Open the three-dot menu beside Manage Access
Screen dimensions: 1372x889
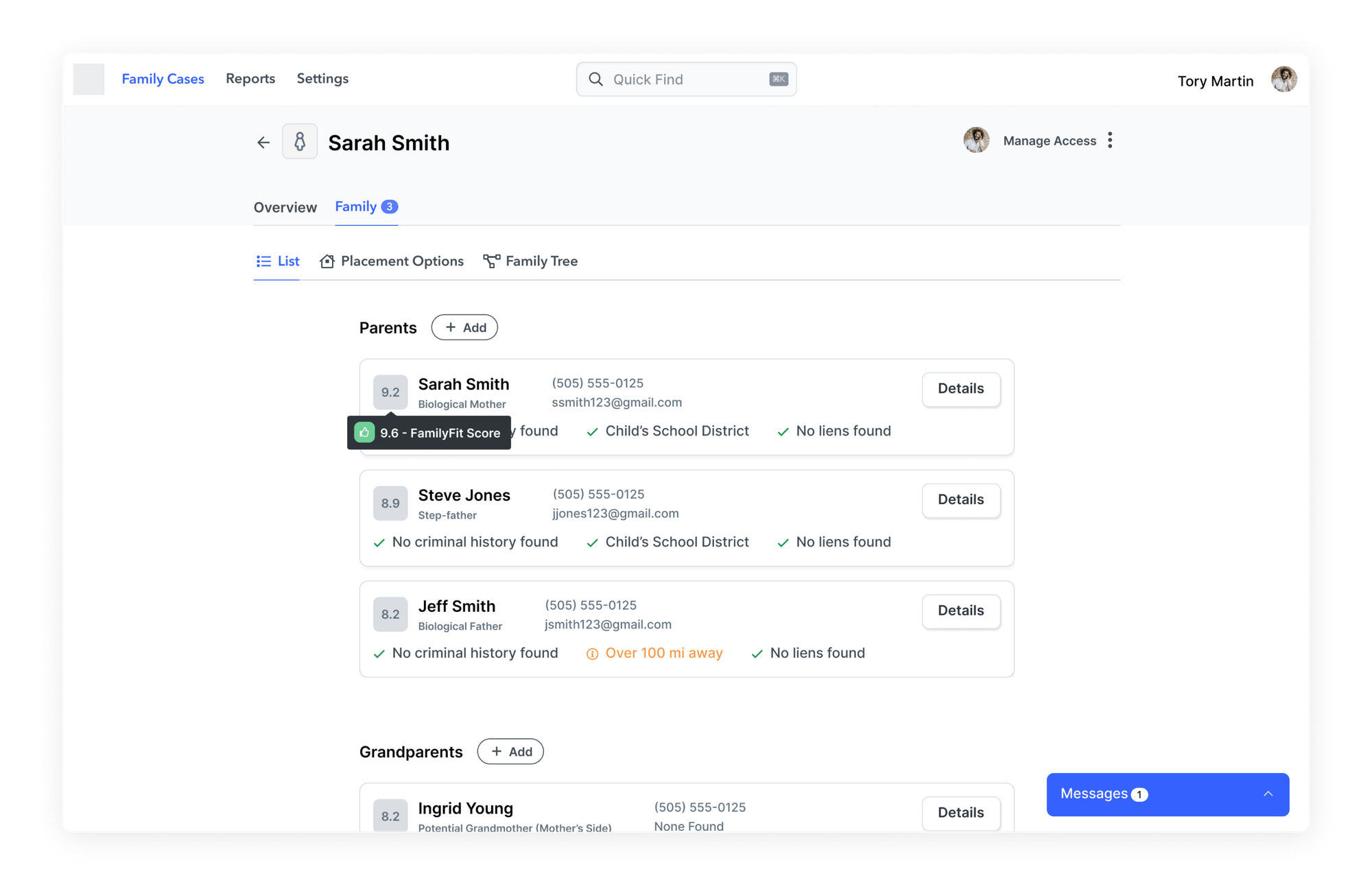pos(1110,141)
